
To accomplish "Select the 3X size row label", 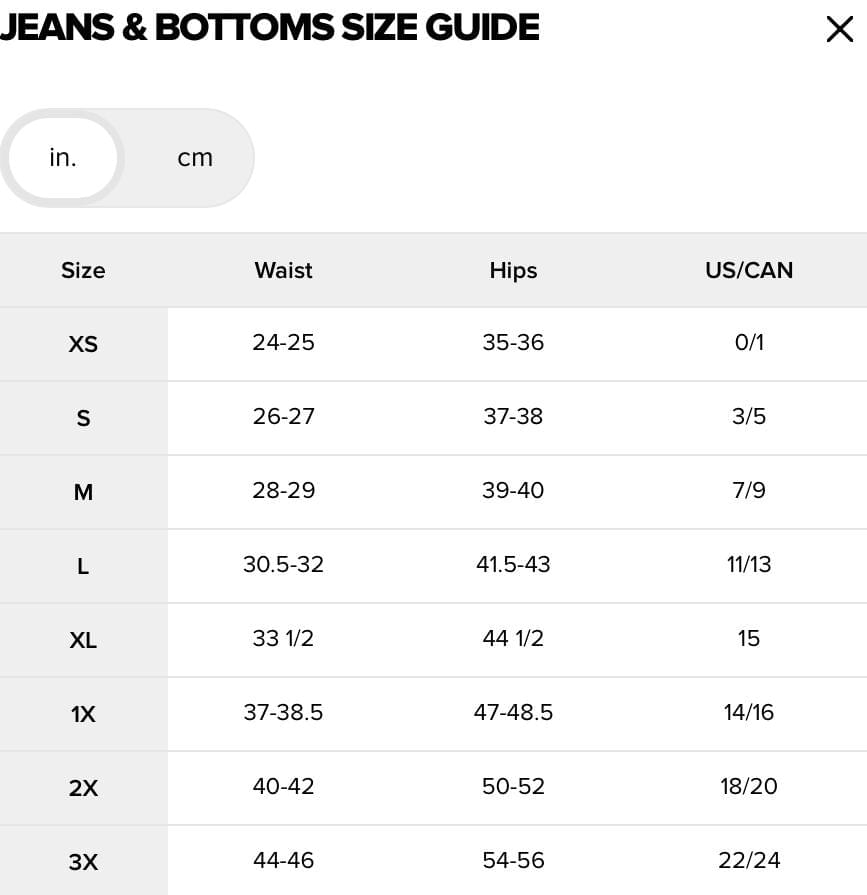I will tap(83, 862).
